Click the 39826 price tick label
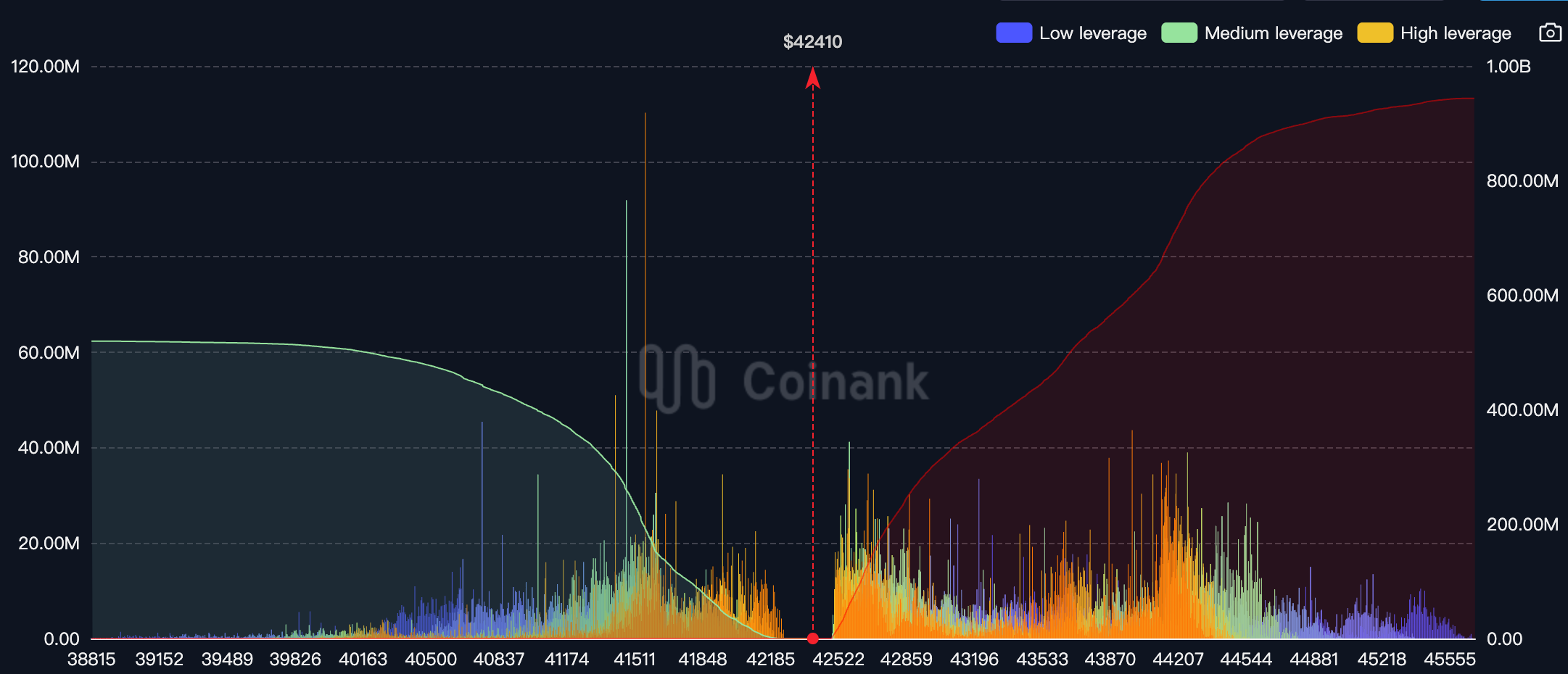 click(295, 660)
